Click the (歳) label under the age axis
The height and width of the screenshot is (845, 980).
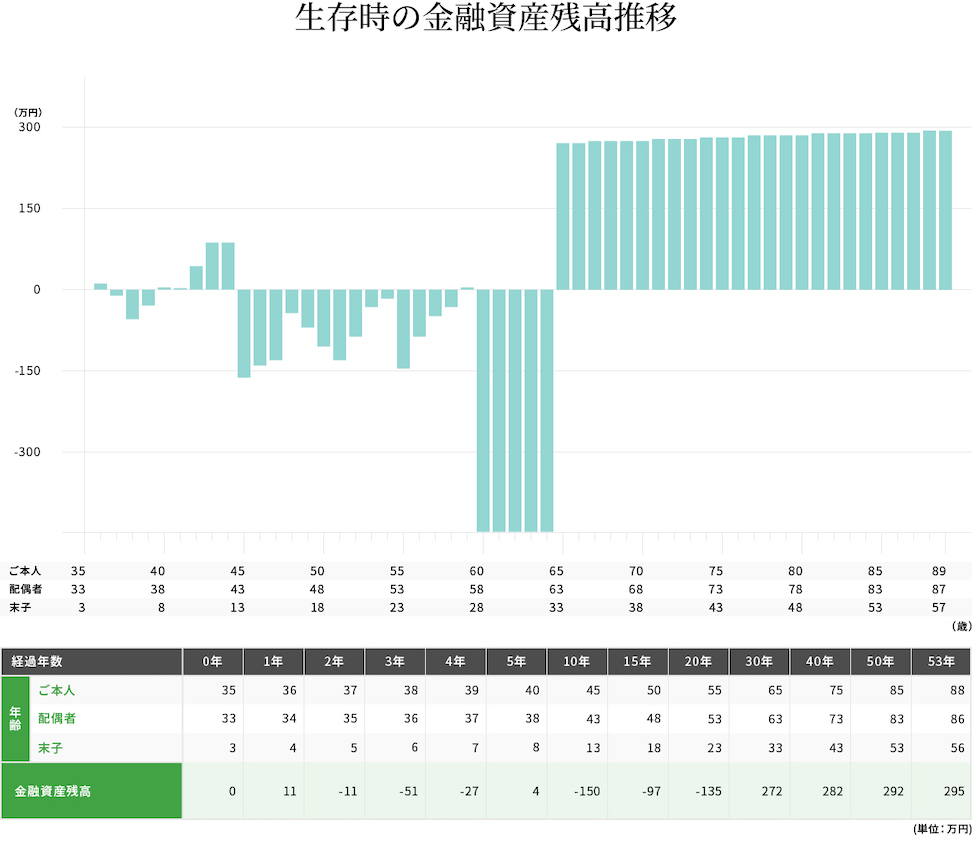pos(961,626)
